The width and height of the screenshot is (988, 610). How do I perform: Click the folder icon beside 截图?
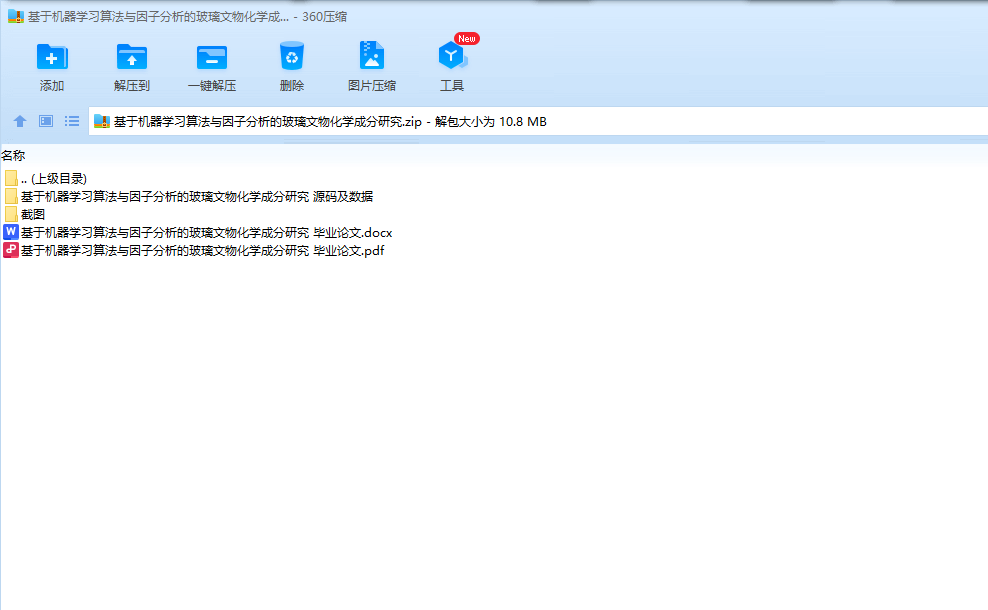pos(11,214)
